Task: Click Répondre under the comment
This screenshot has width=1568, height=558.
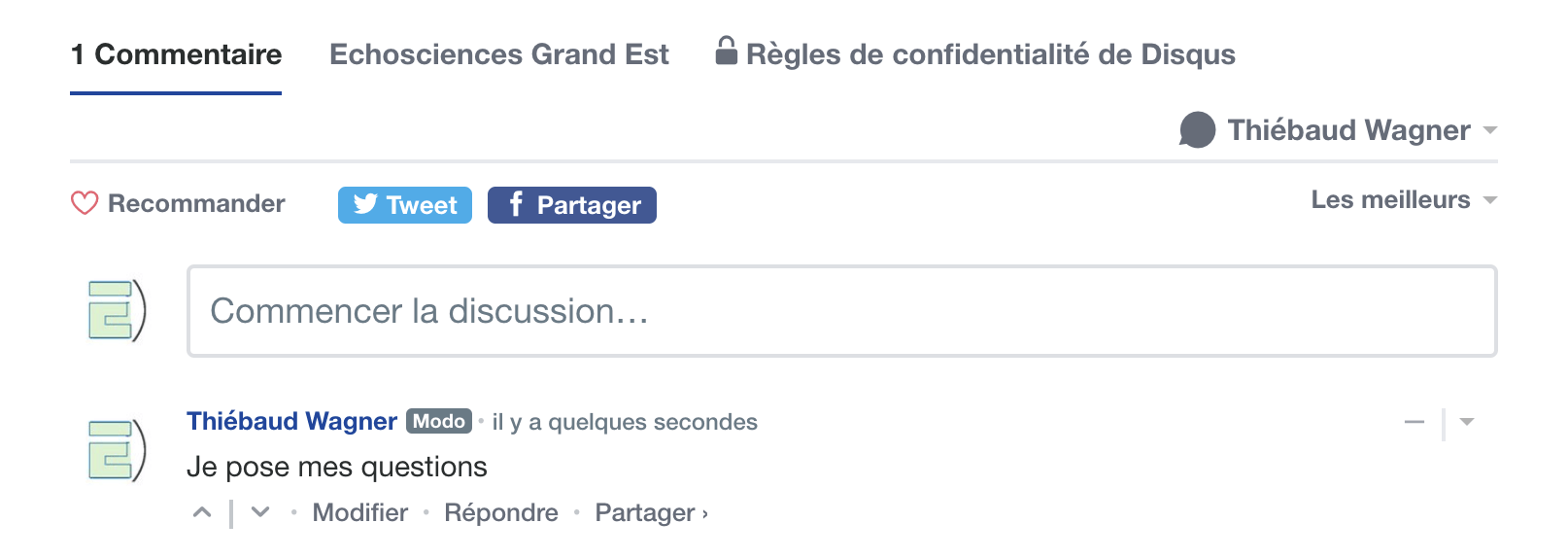Action: pyautogui.click(x=501, y=512)
